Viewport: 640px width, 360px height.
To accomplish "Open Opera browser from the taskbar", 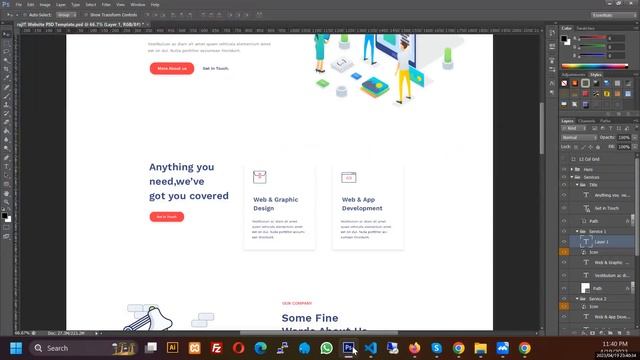I will pyautogui.click(x=239, y=348).
